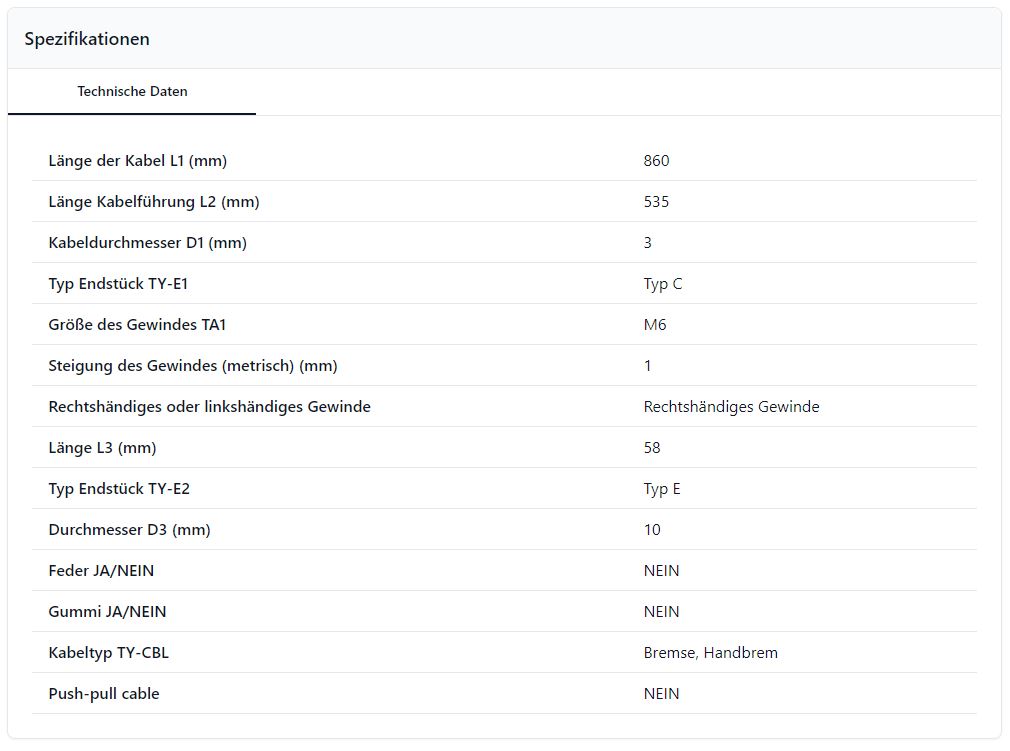This screenshot has width=1010, height=751.
Task: Click the 535 value in the table
Action: tap(656, 202)
